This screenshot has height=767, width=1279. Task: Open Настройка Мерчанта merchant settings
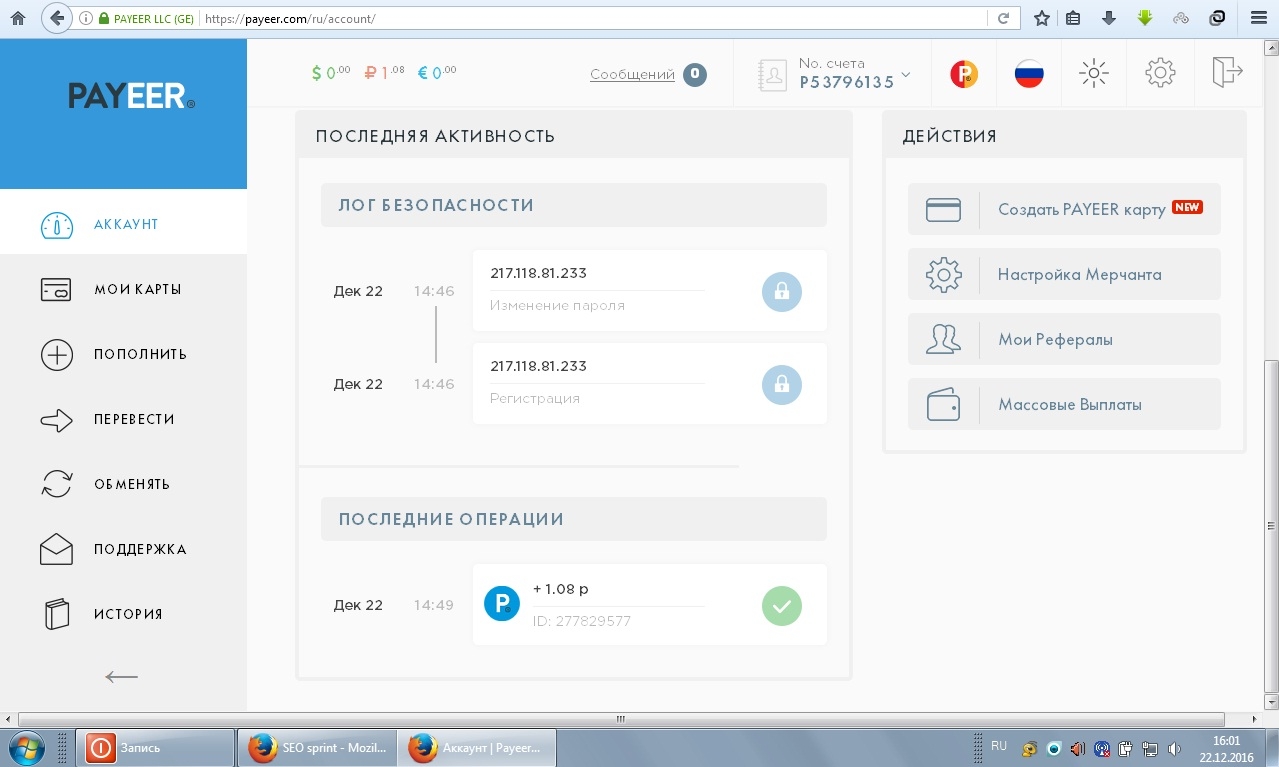pos(1064,274)
